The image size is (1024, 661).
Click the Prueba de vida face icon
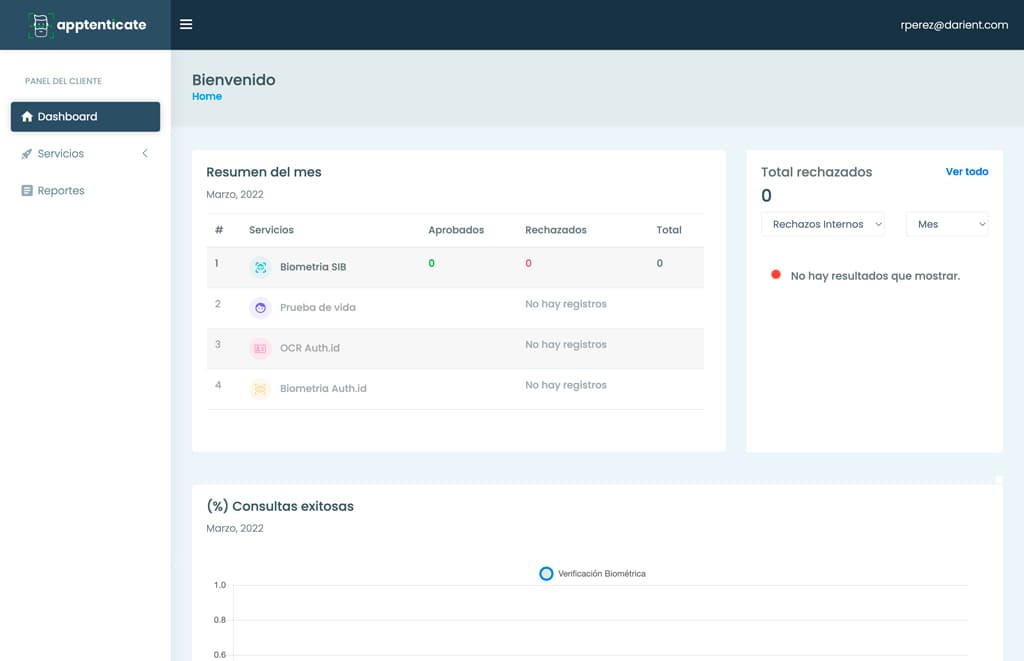coord(260,308)
